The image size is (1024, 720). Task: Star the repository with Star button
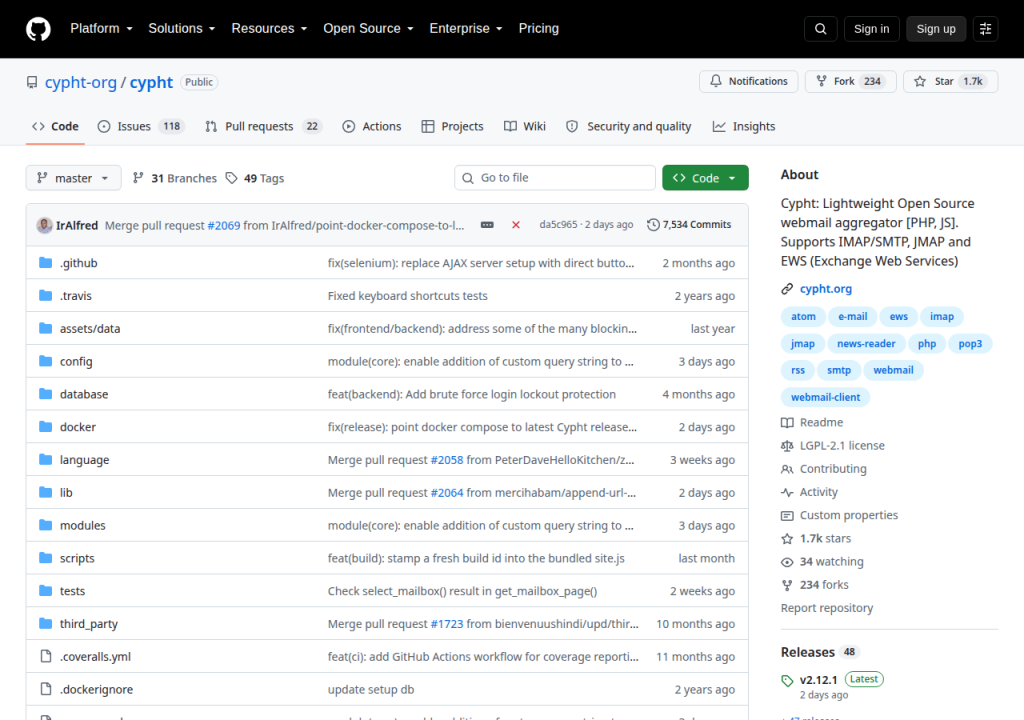point(950,81)
